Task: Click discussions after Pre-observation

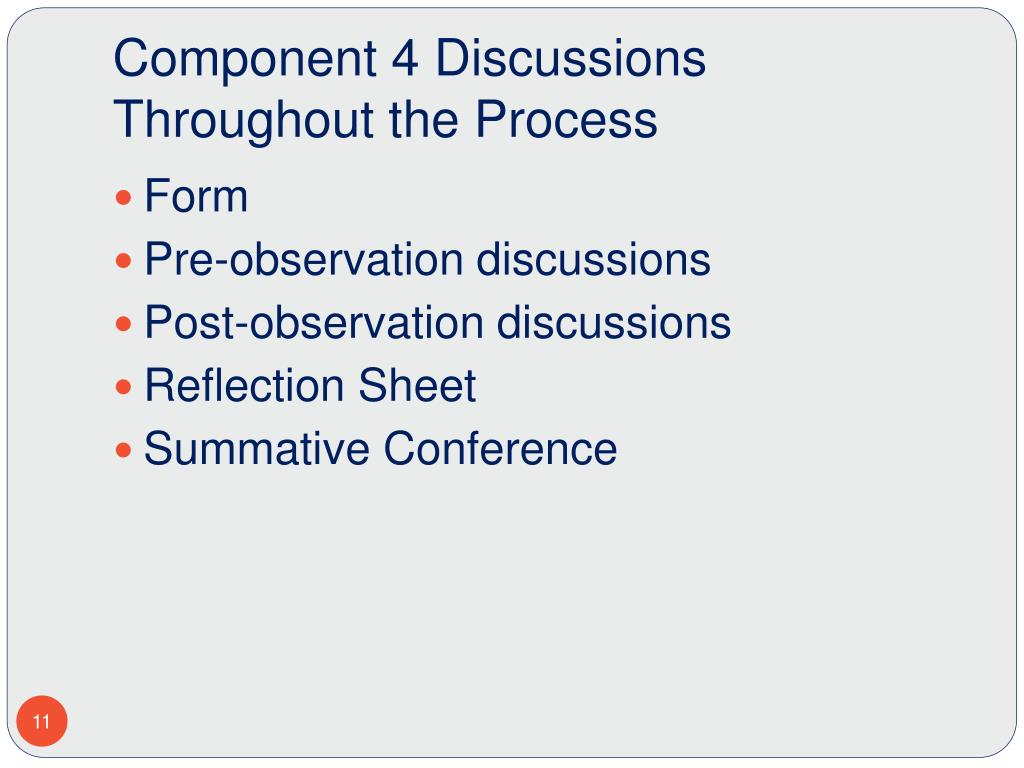Action: tap(594, 259)
